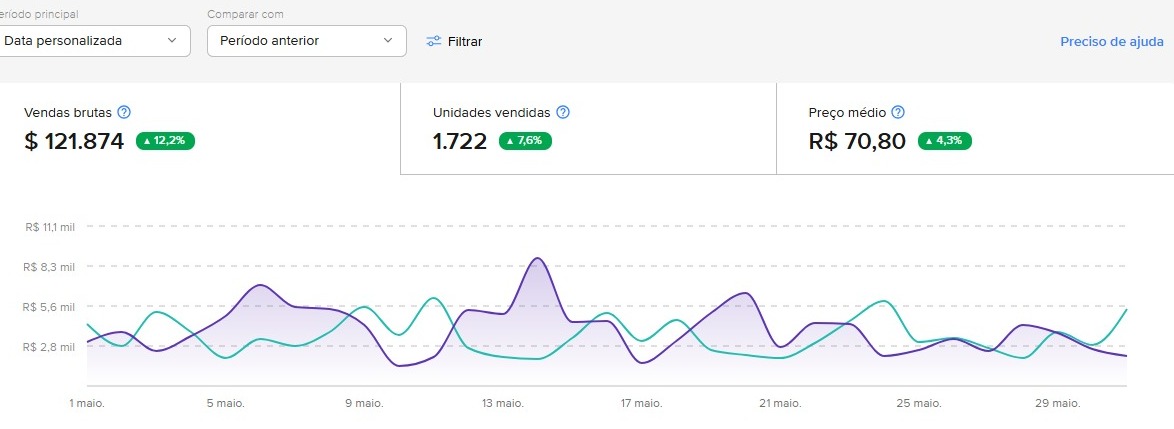Click the help icon beside Vendas brutas
The image size is (1174, 429).
[x=124, y=113]
